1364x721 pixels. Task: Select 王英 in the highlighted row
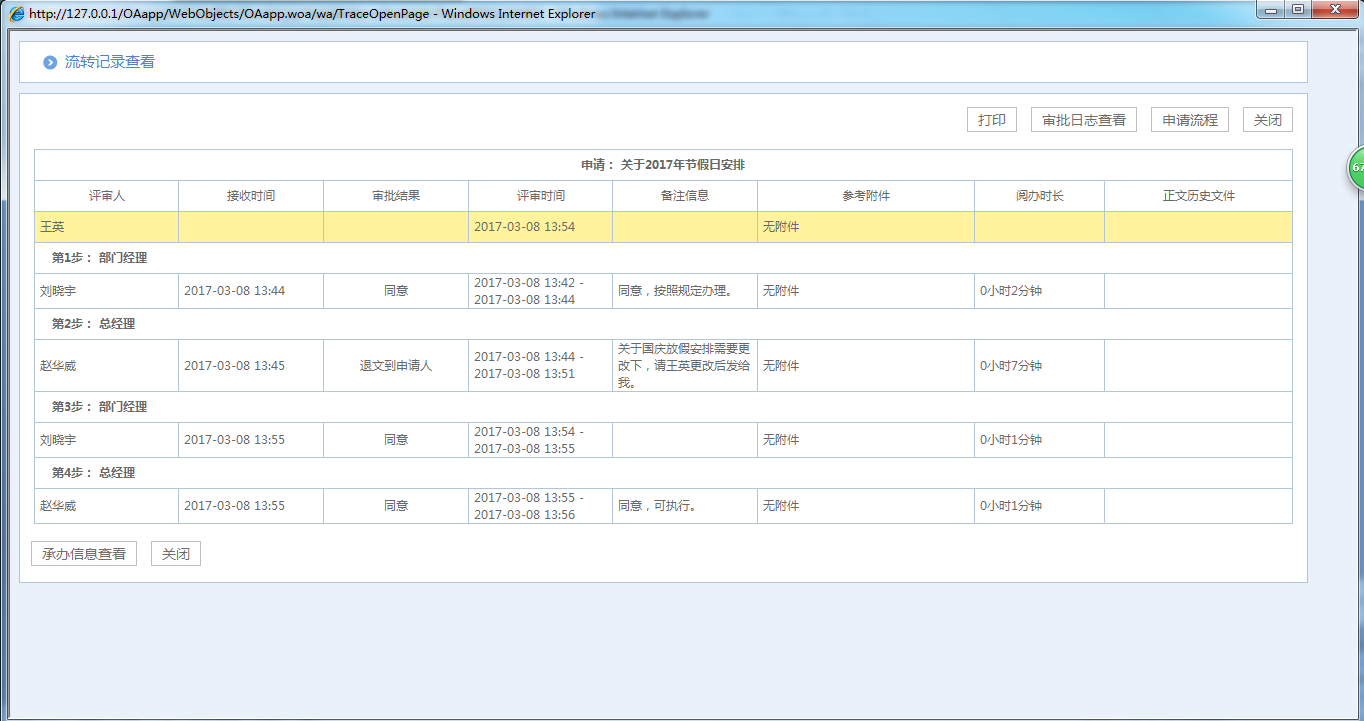[x=52, y=227]
